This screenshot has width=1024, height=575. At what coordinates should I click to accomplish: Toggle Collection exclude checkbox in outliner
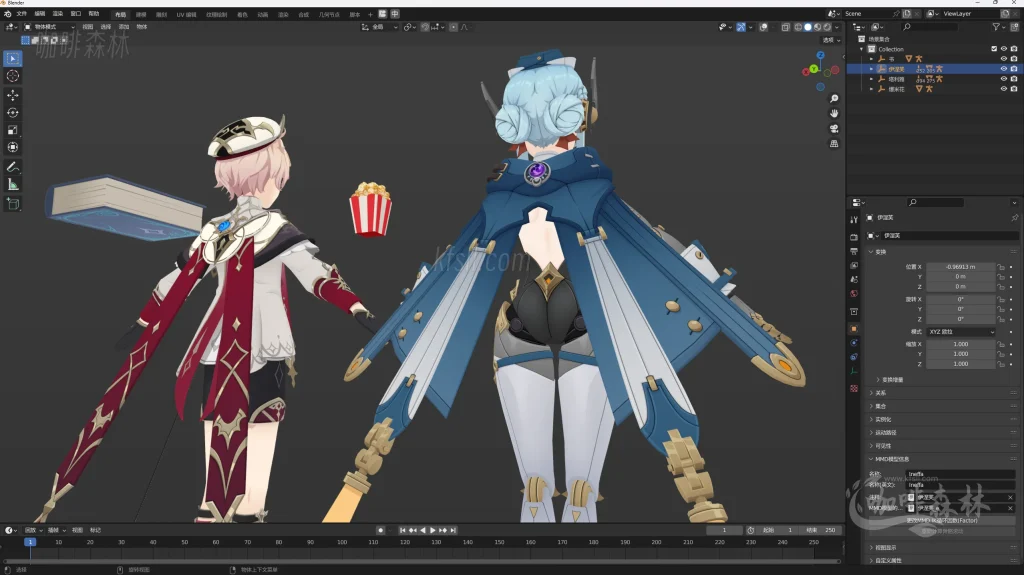(x=994, y=49)
